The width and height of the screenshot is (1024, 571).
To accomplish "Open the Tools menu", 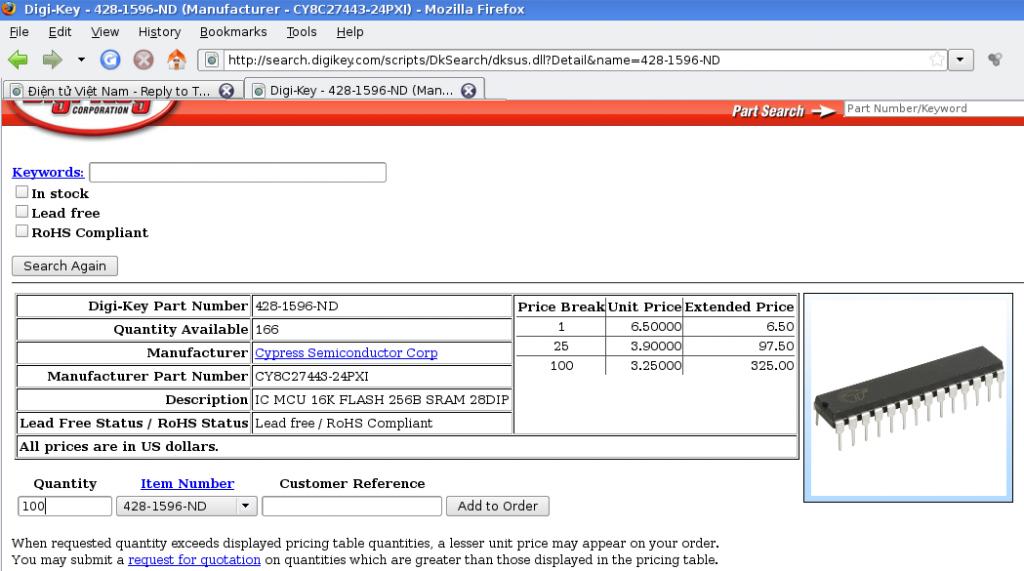I will point(301,31).
